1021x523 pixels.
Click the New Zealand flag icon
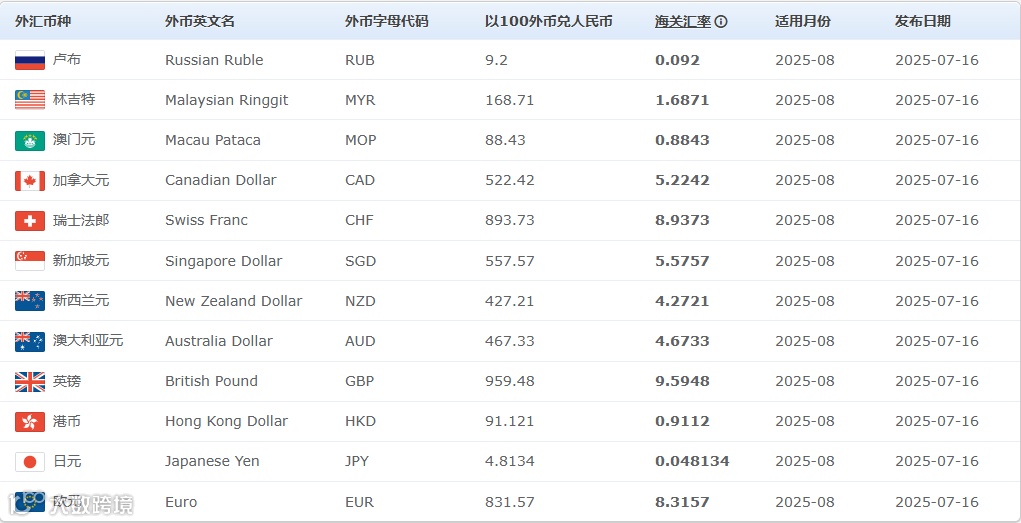(30, 301)
